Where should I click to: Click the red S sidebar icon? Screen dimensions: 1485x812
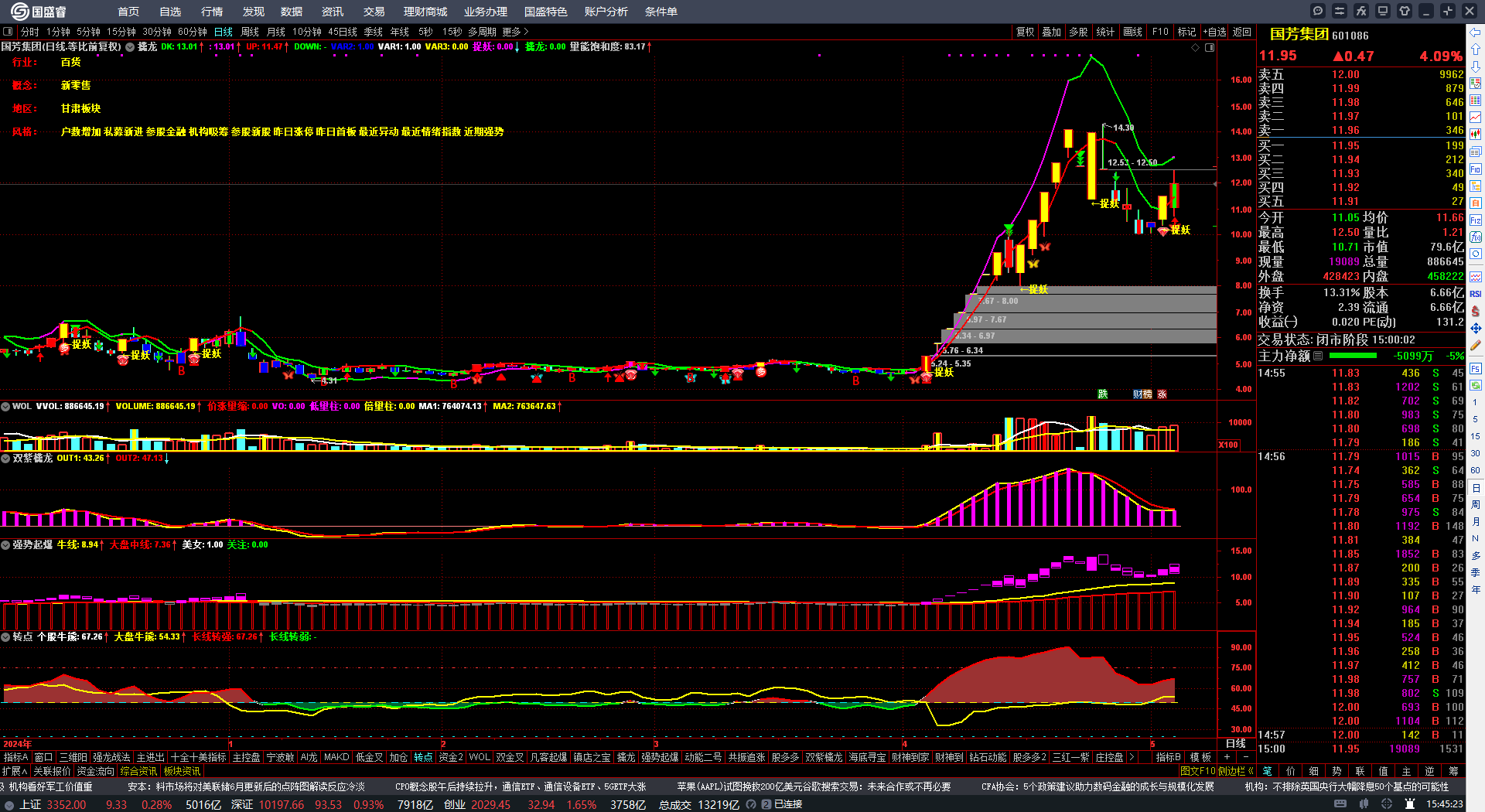tap(1476, 311)
